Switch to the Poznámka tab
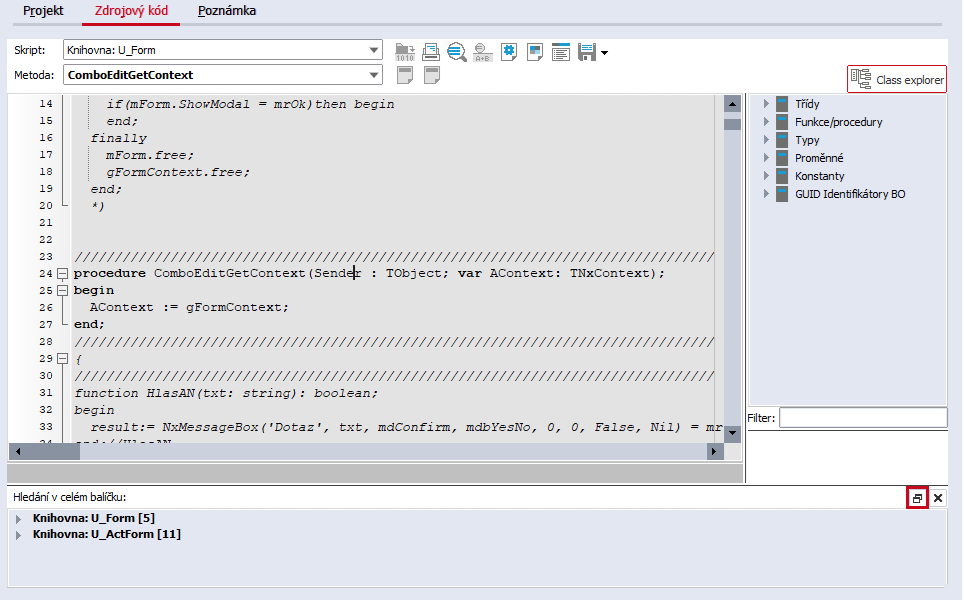Screen dimensions: 964x600 [x=227, y=11]
